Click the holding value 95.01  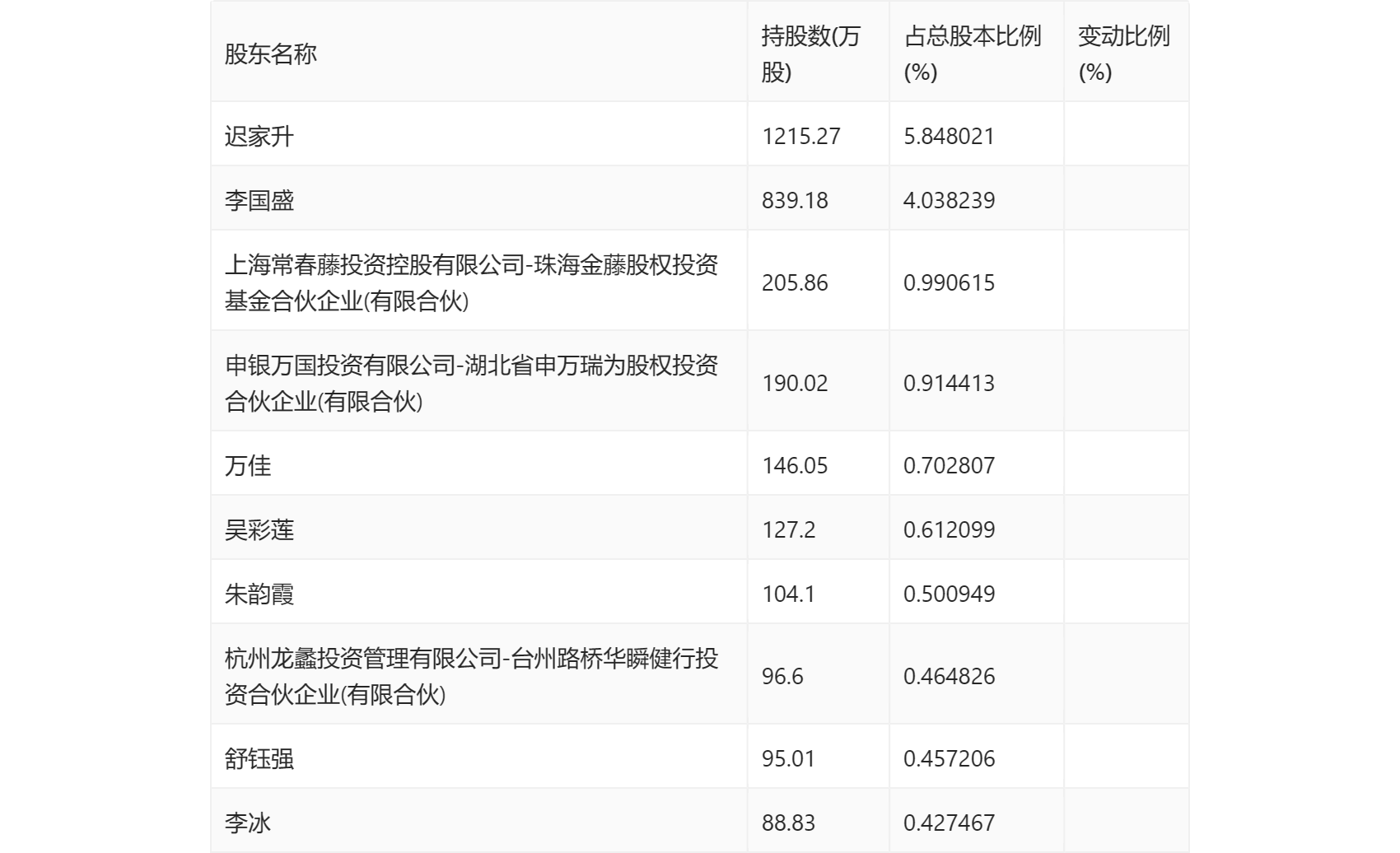[x=789, y=758]
